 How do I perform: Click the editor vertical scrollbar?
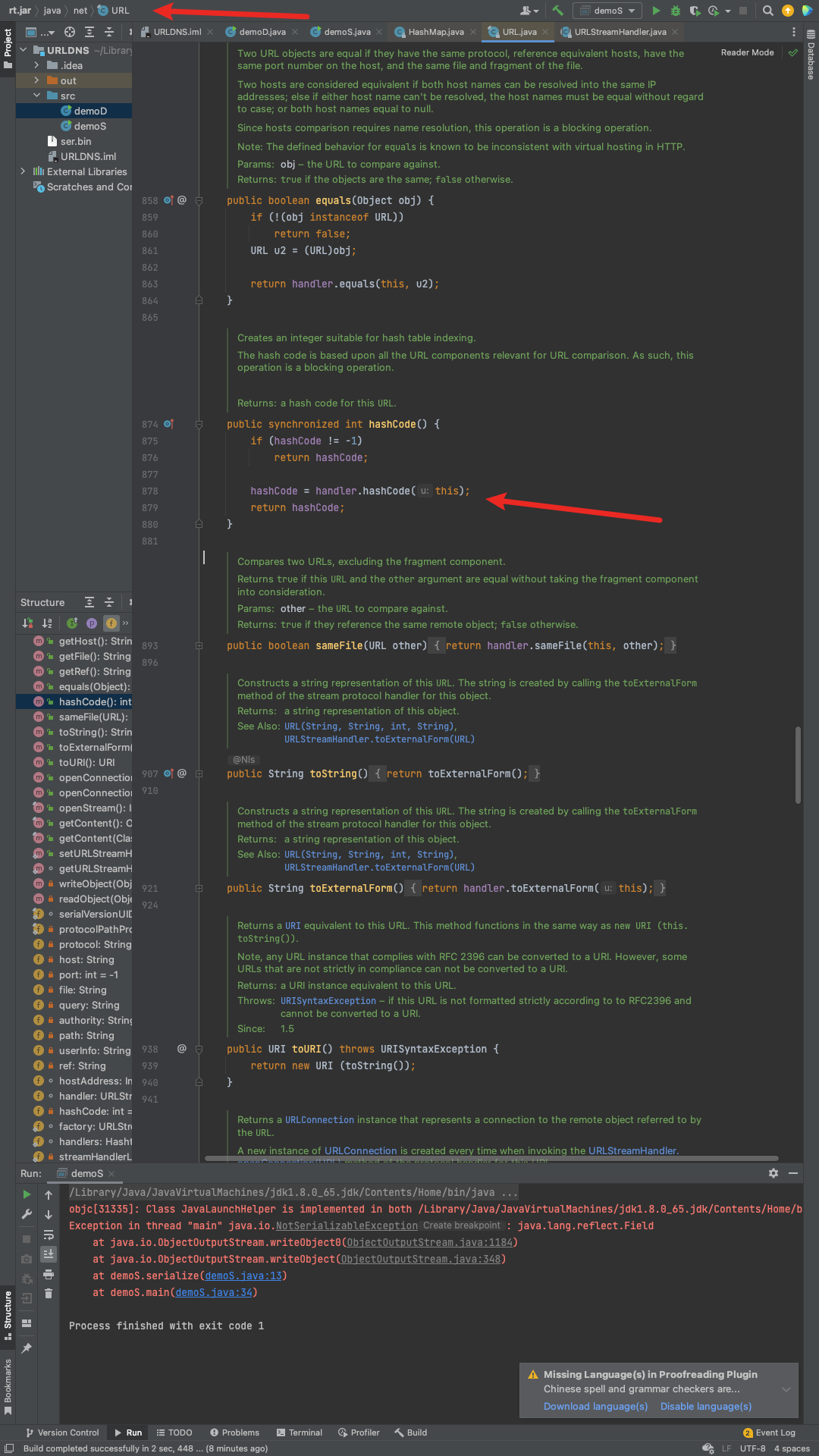(798, 764)
